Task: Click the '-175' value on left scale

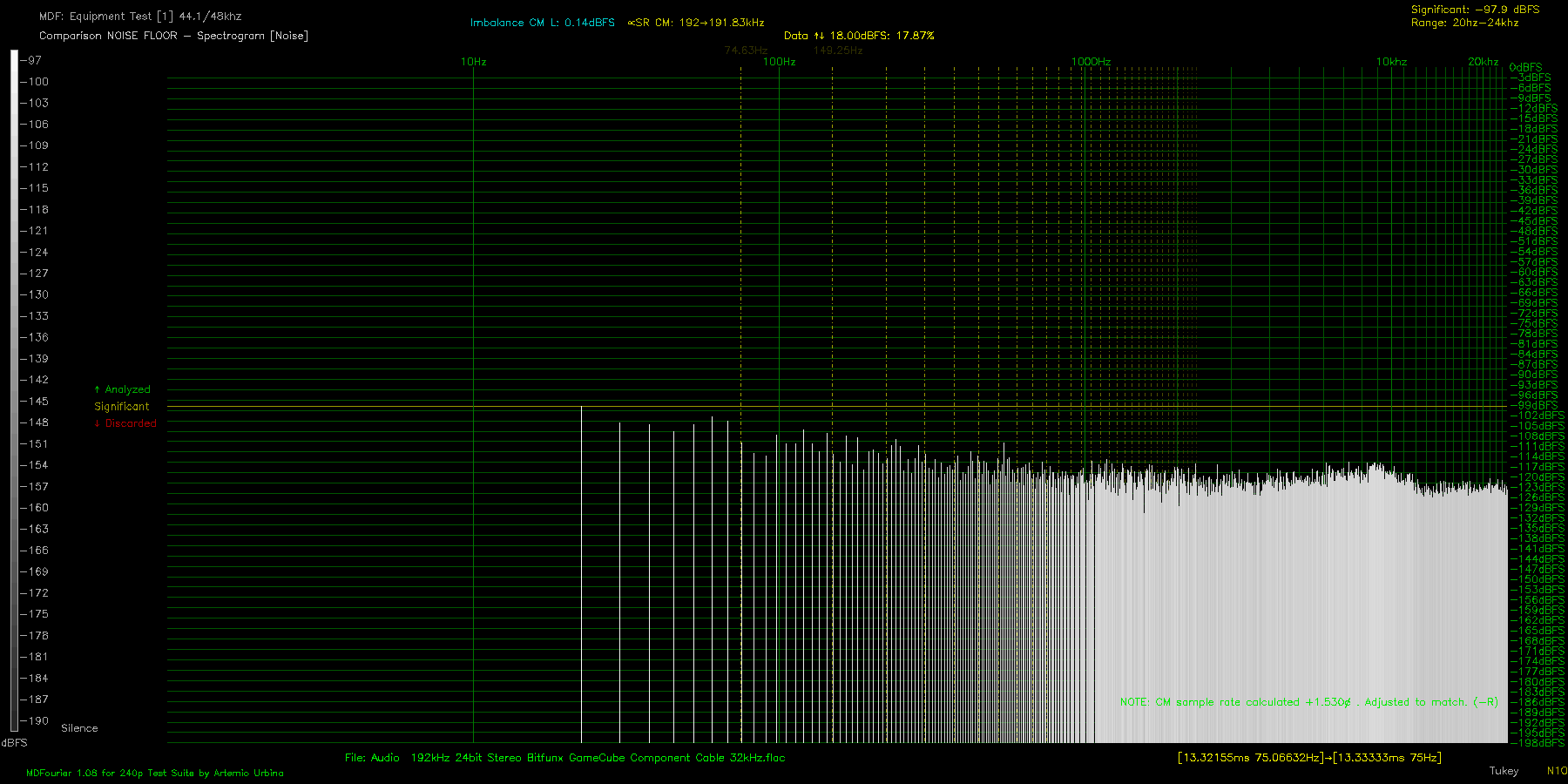Action: click(x=35, y=614)
